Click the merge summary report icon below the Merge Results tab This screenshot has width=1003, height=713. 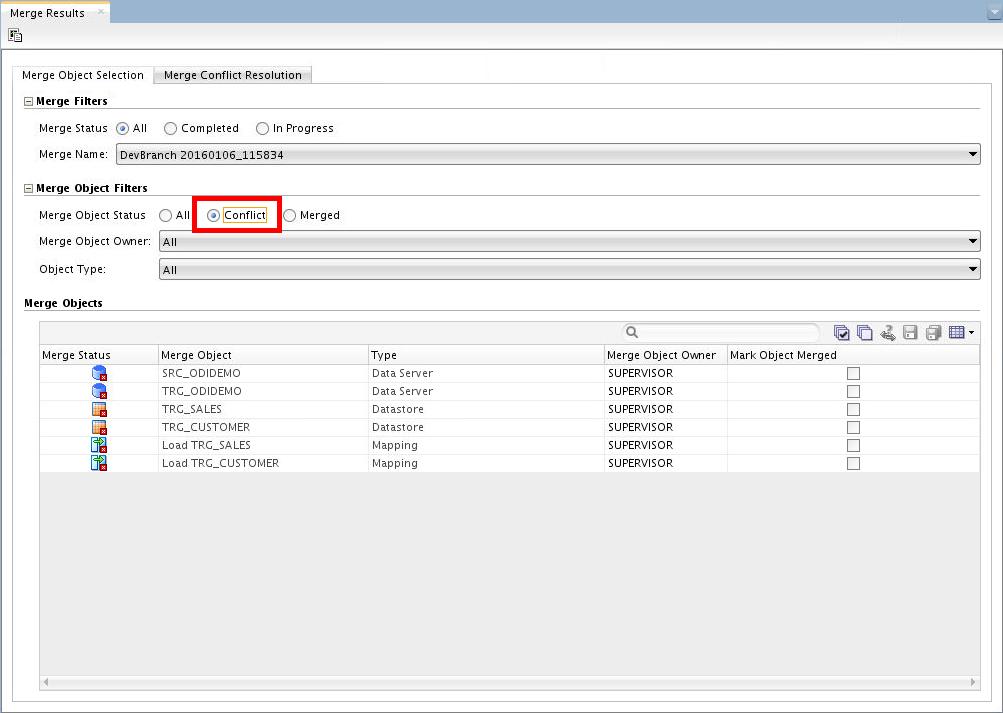coord(15,36)
